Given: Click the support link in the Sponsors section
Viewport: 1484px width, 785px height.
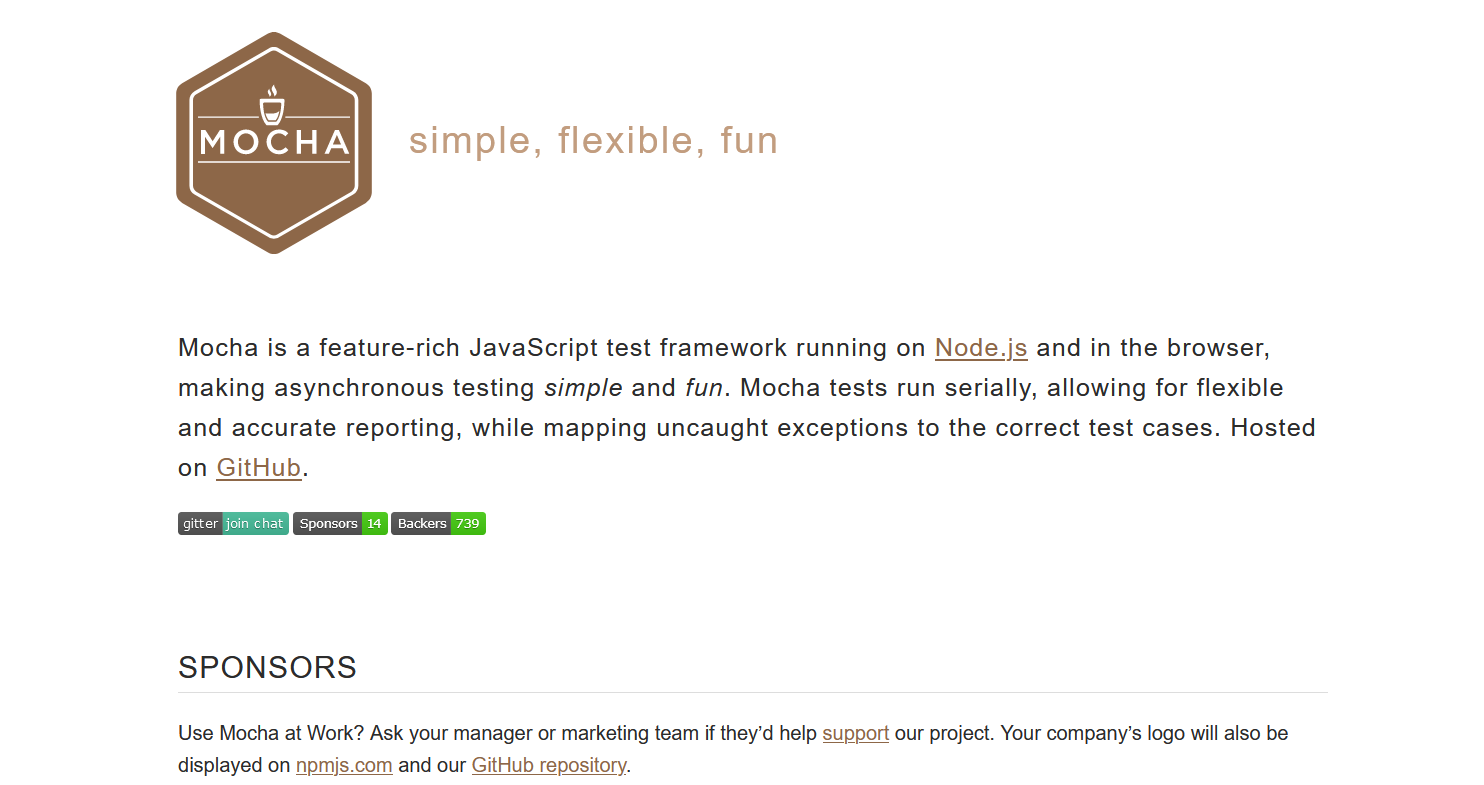Looking at the screenshot, I should pos(855,733).
